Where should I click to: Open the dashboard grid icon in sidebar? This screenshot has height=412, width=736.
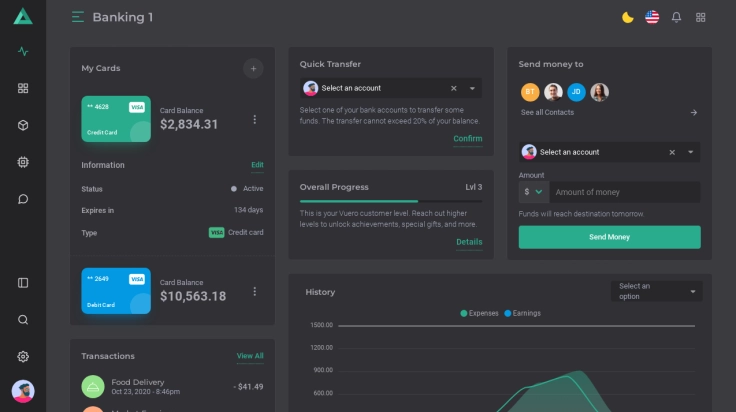click(23, 88)
